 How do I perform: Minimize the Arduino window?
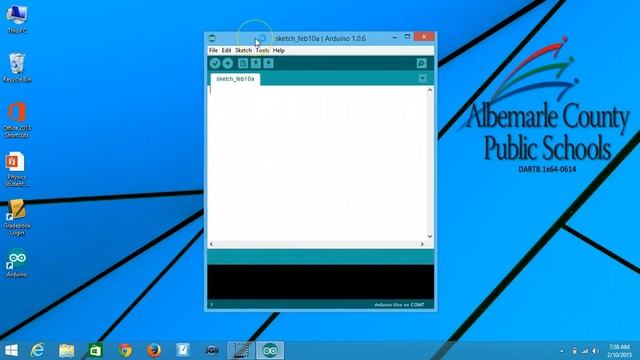394,37
